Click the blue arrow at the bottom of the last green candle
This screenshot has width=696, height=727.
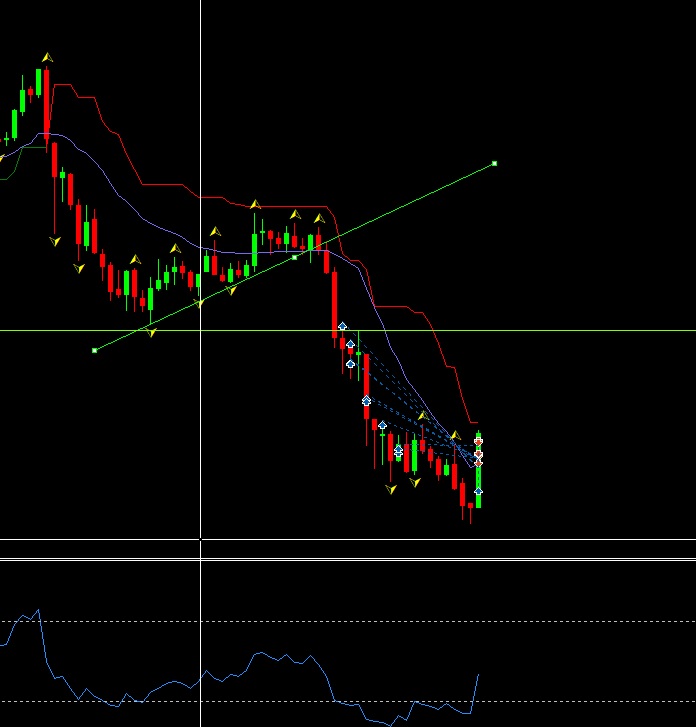(479, 491)
